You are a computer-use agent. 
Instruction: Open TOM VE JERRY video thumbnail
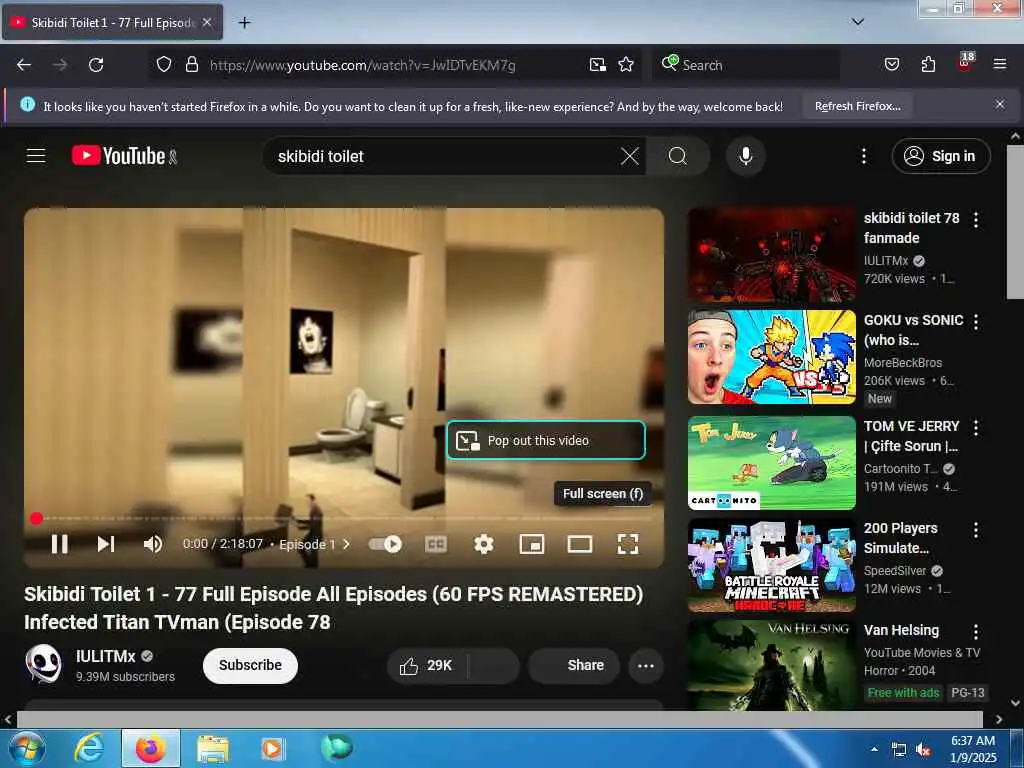coord(772,462)
